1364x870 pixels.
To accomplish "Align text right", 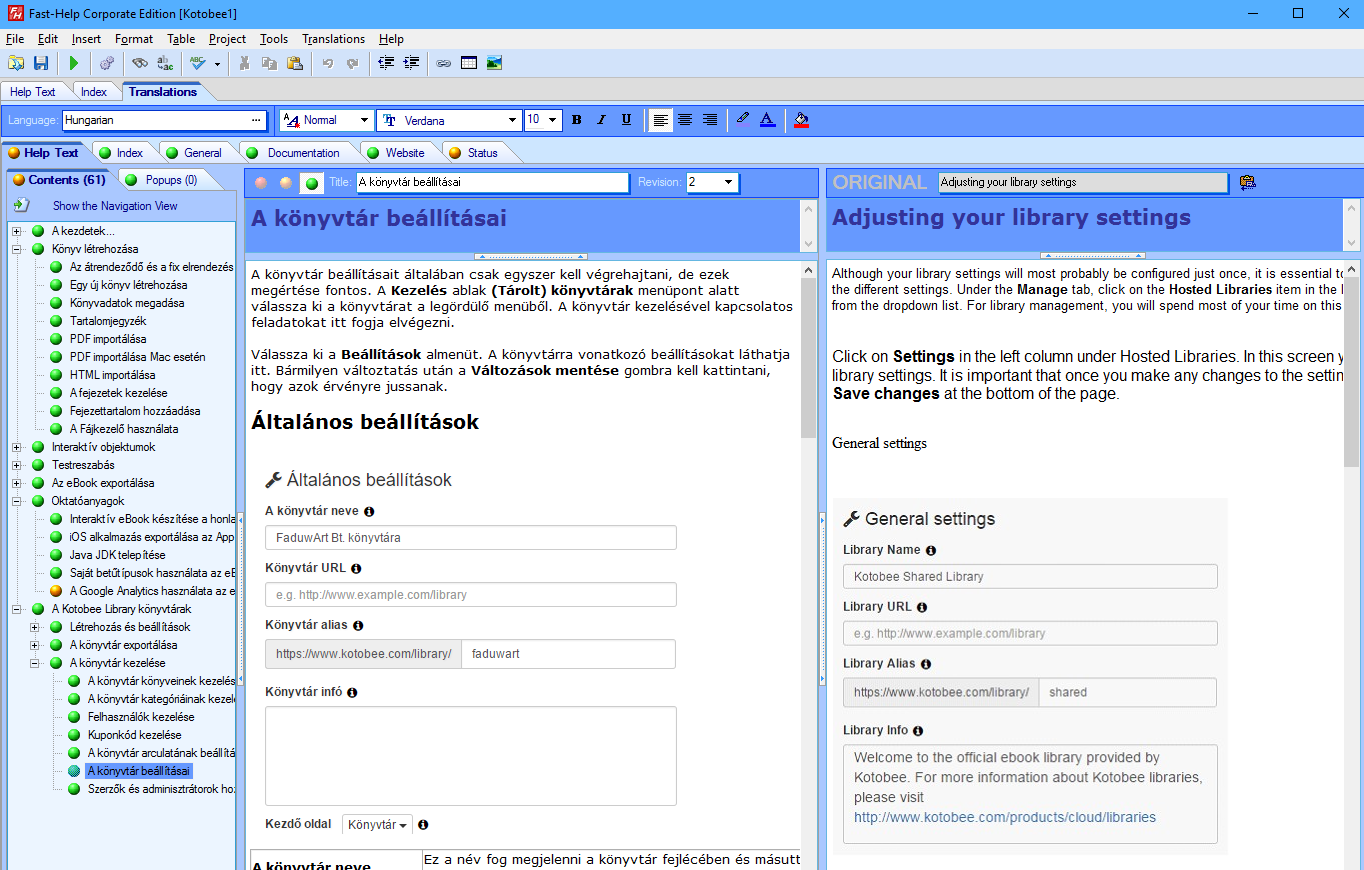I will pyautogui.click(x=710, y=120).
